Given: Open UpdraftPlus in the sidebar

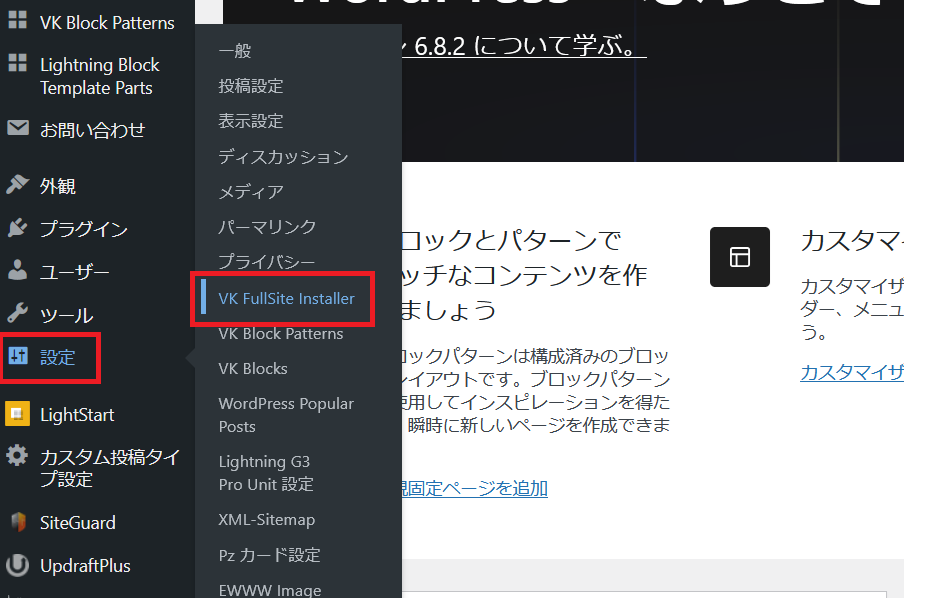Looking at the screenshot, I should click(x=85, y=566).
